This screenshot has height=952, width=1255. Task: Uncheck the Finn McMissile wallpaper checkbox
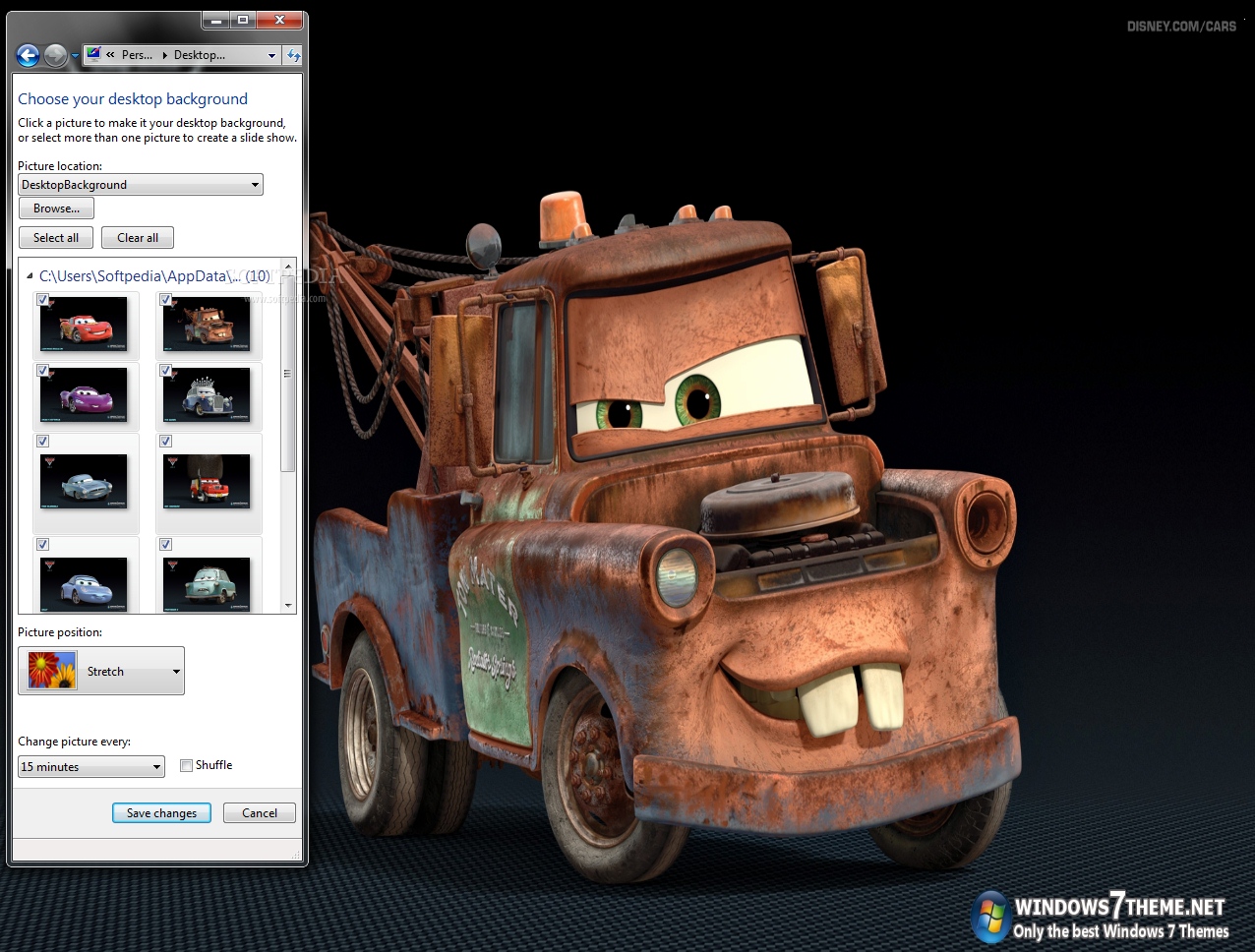43,442
